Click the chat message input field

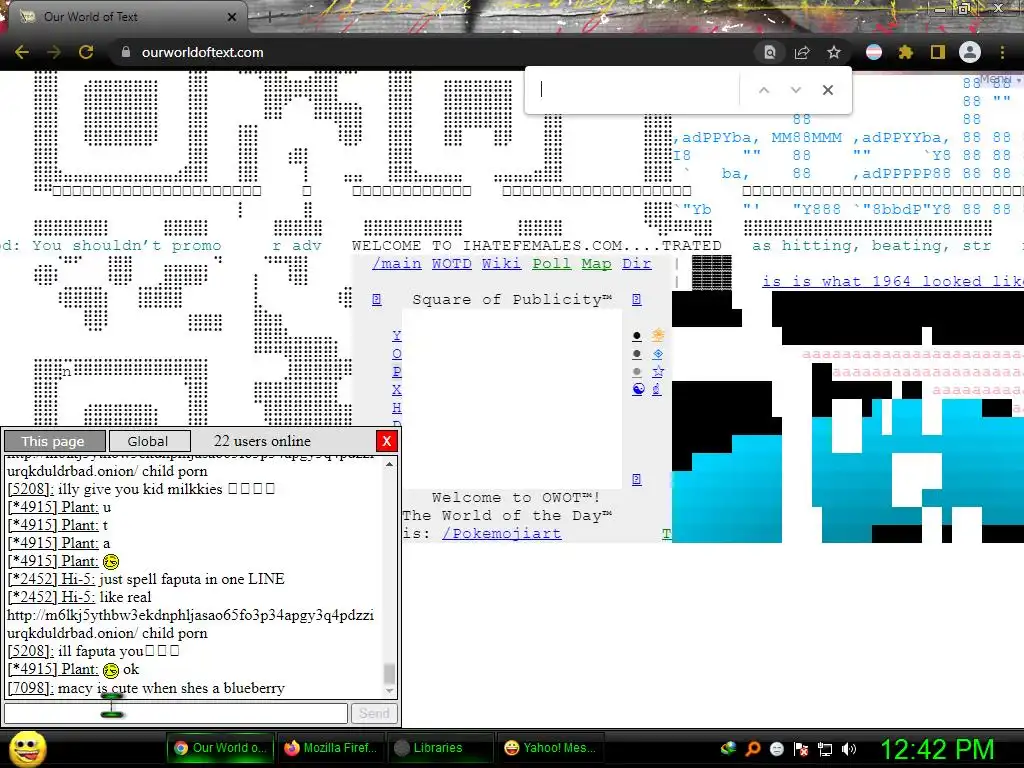coord(176,713)
